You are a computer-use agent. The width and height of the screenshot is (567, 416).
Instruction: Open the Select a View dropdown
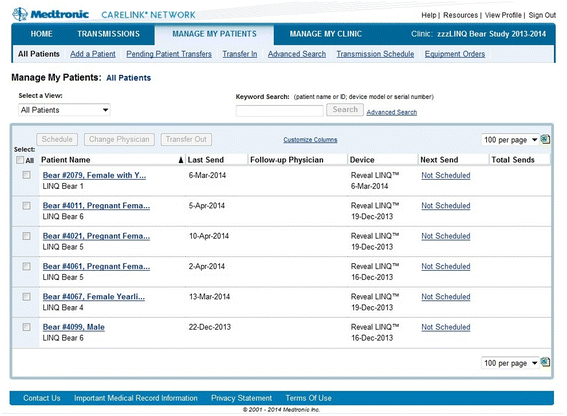pyautogui.click(x=64, y=110)
